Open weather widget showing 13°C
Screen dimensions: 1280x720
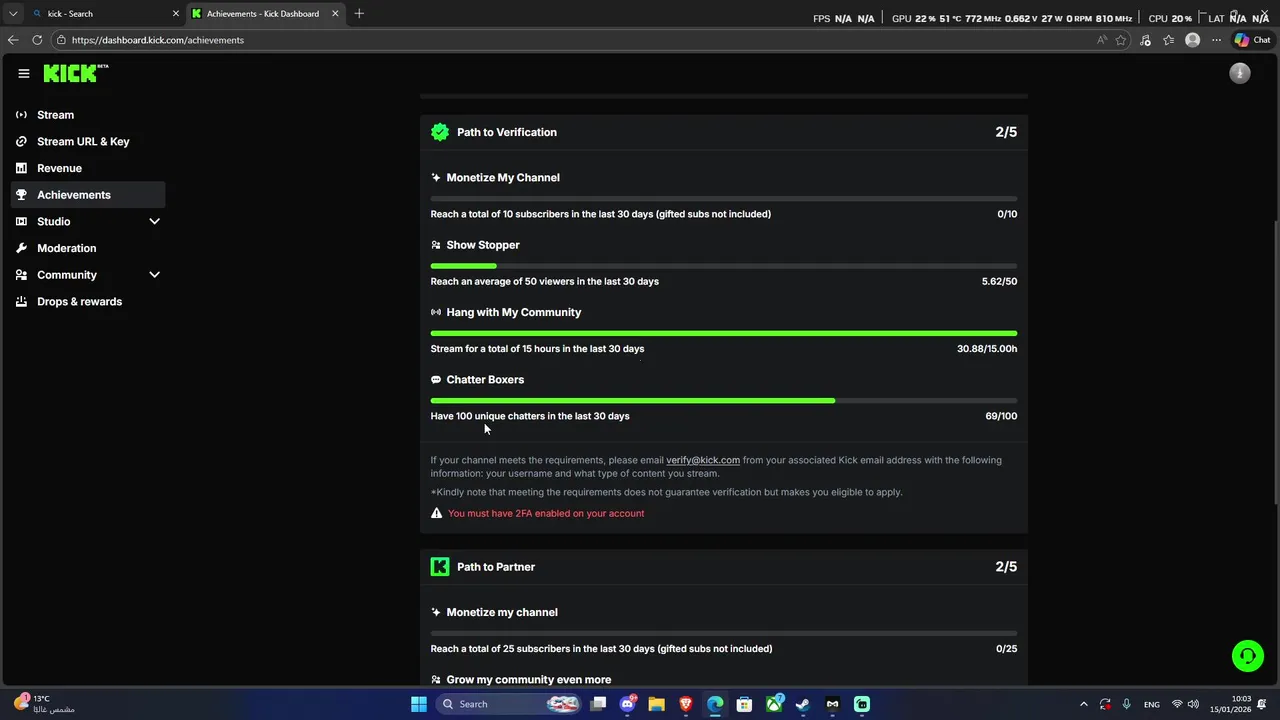coord(45,704)
